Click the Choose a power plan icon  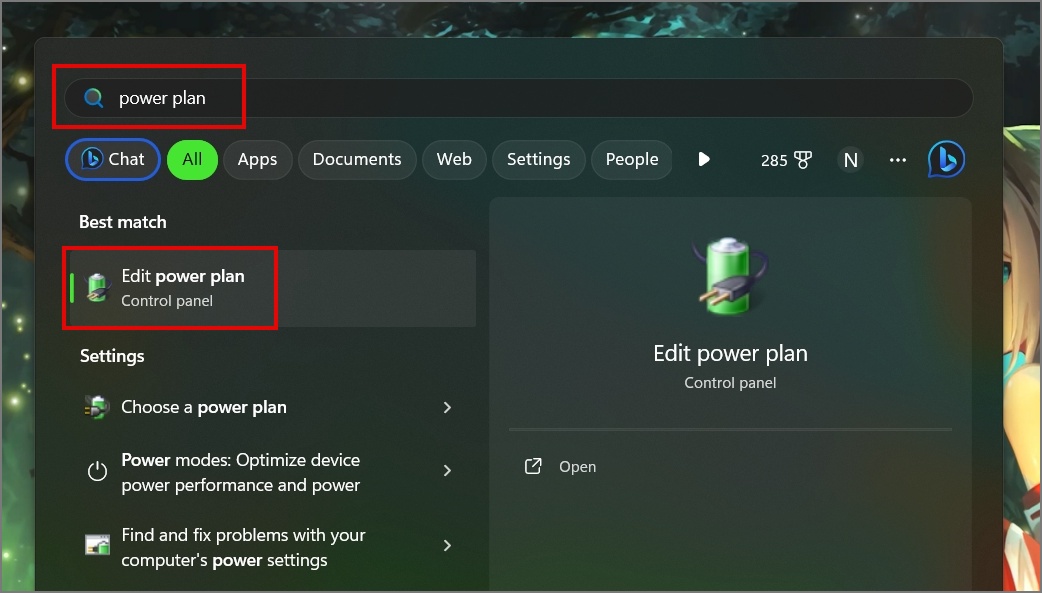[97, 408]
